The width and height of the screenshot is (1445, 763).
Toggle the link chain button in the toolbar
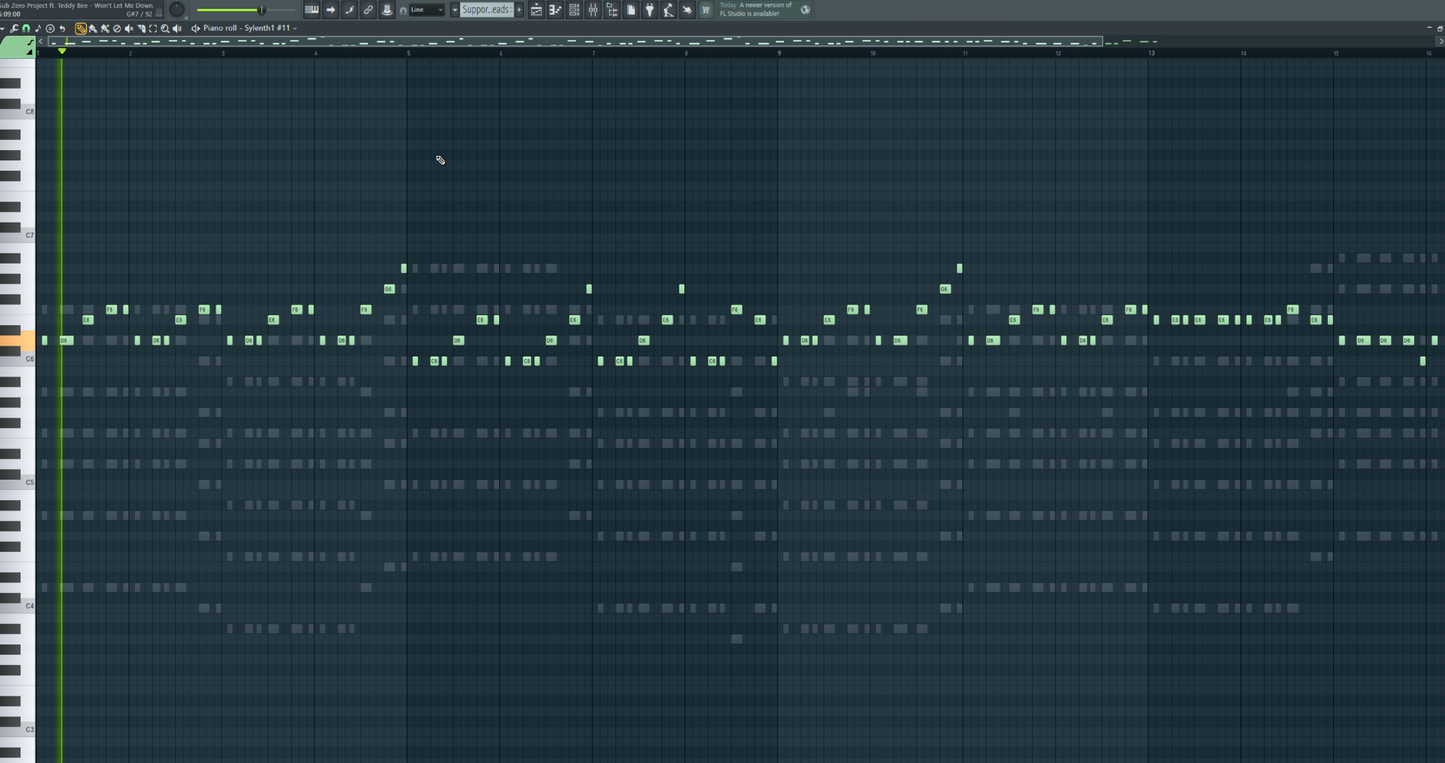coord(368,10)
